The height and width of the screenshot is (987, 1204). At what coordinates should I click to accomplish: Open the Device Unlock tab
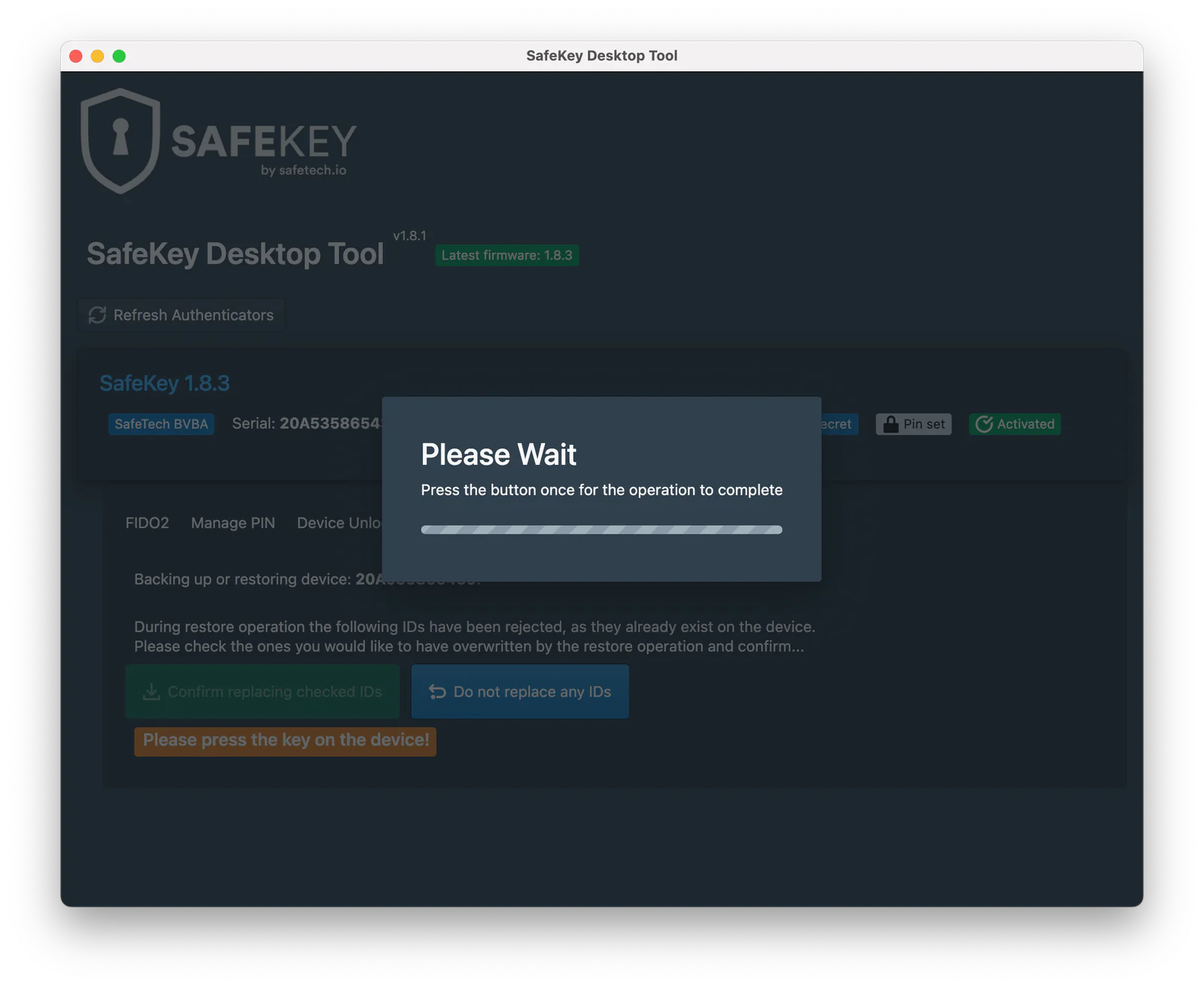(x=339, y=523)
